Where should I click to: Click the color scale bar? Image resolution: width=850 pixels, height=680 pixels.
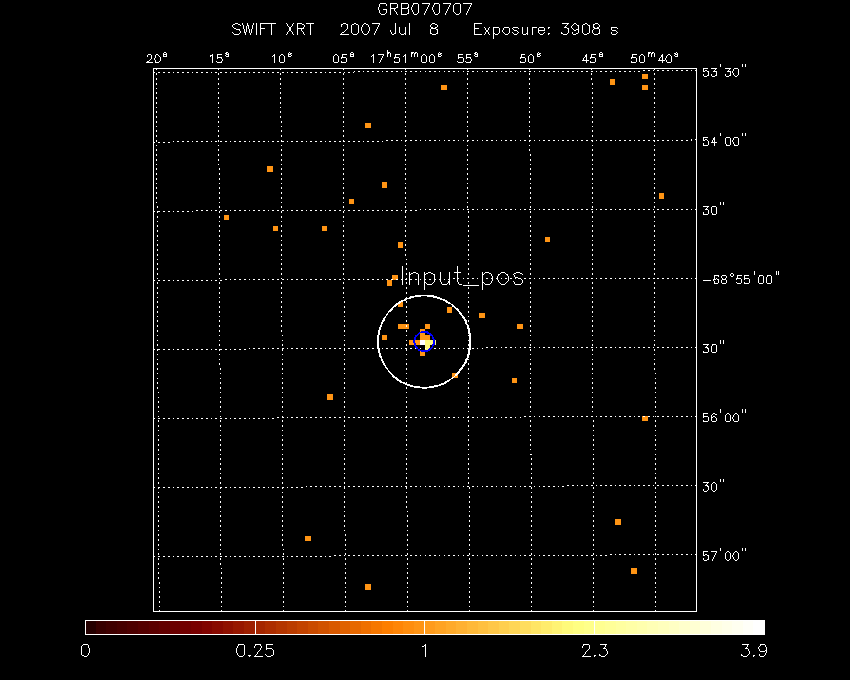[425, 627]
